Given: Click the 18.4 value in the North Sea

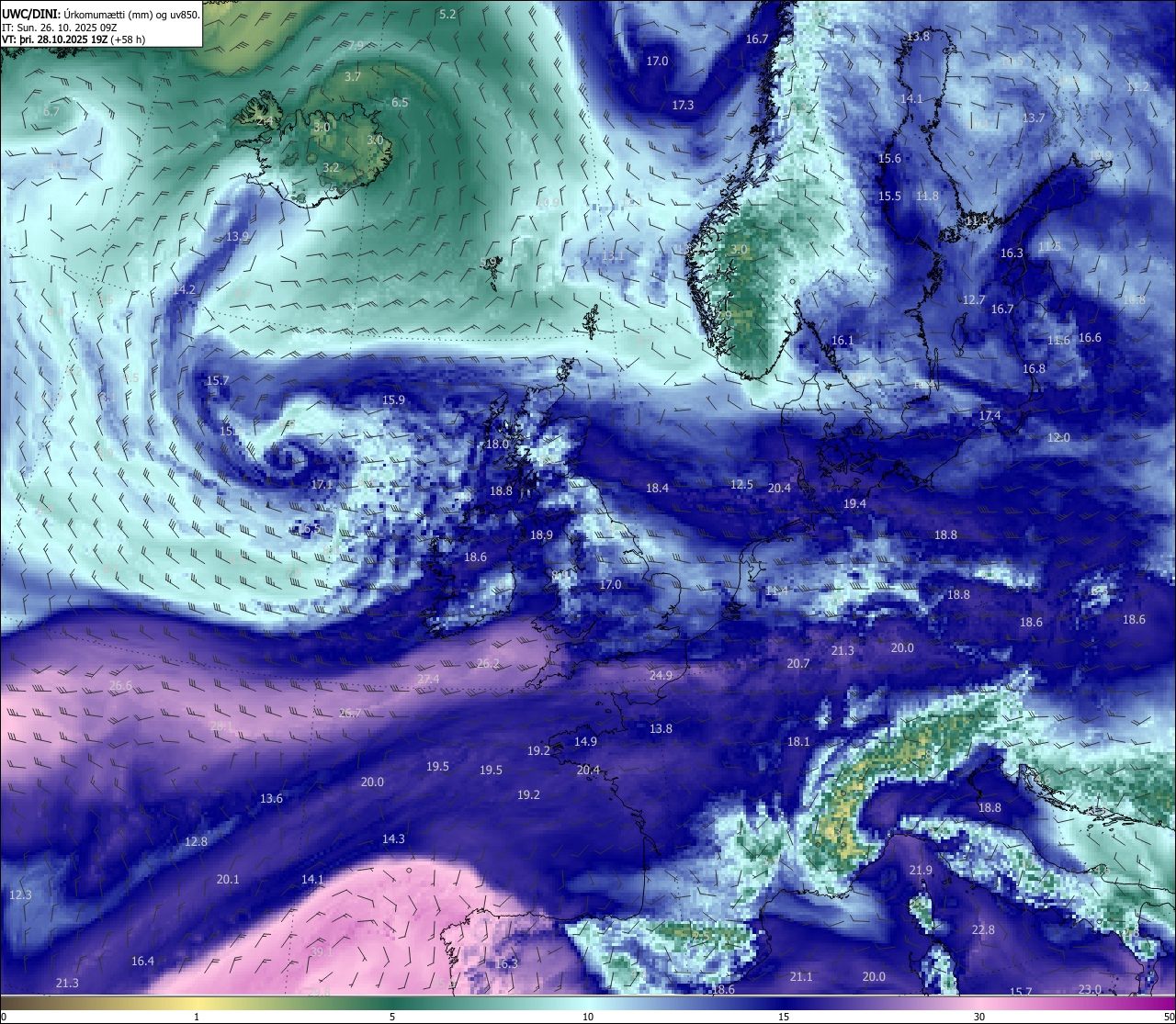Looking at the screenshot, I should click(657, 489).
